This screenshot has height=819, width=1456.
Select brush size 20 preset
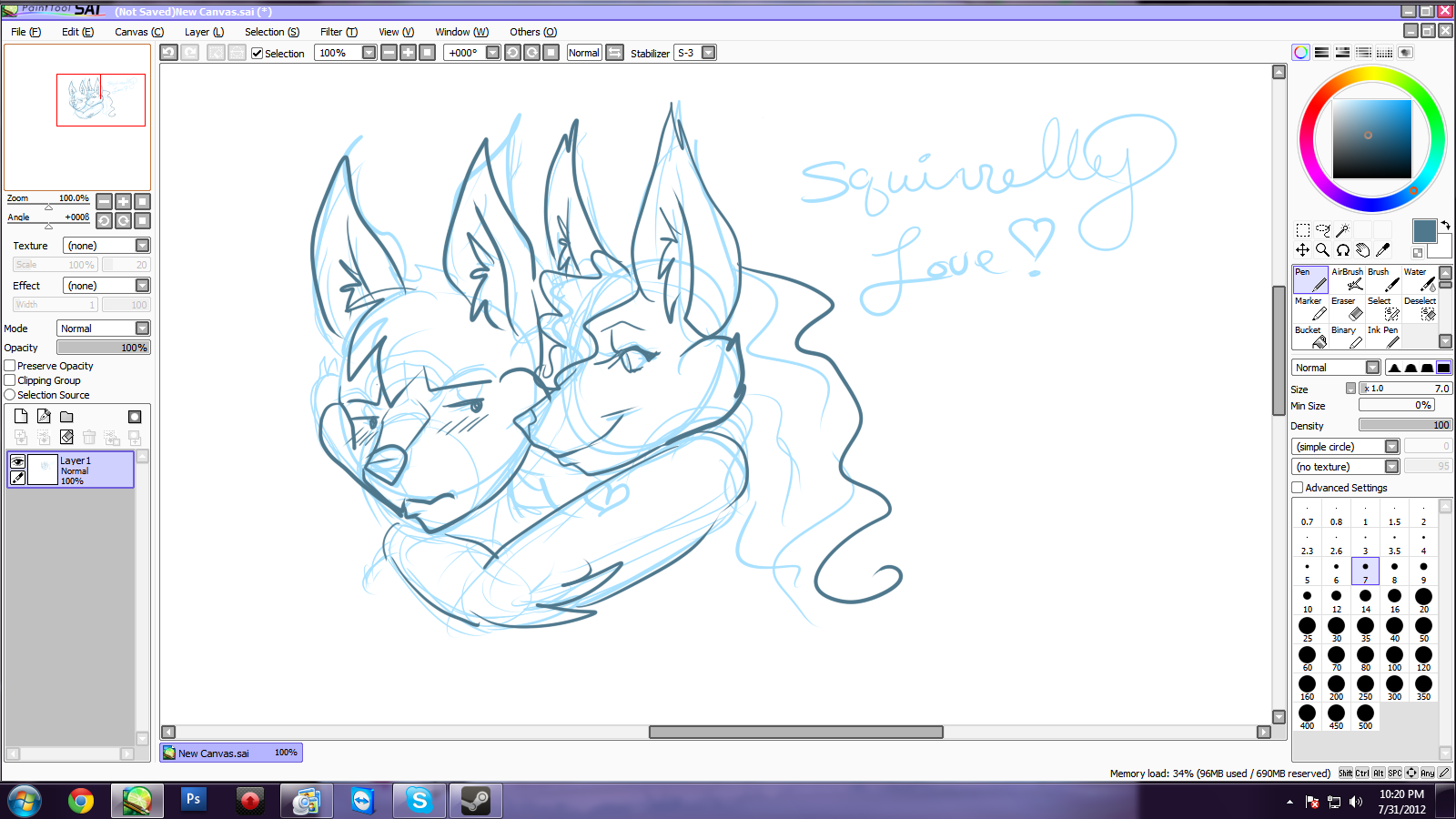1423,601
